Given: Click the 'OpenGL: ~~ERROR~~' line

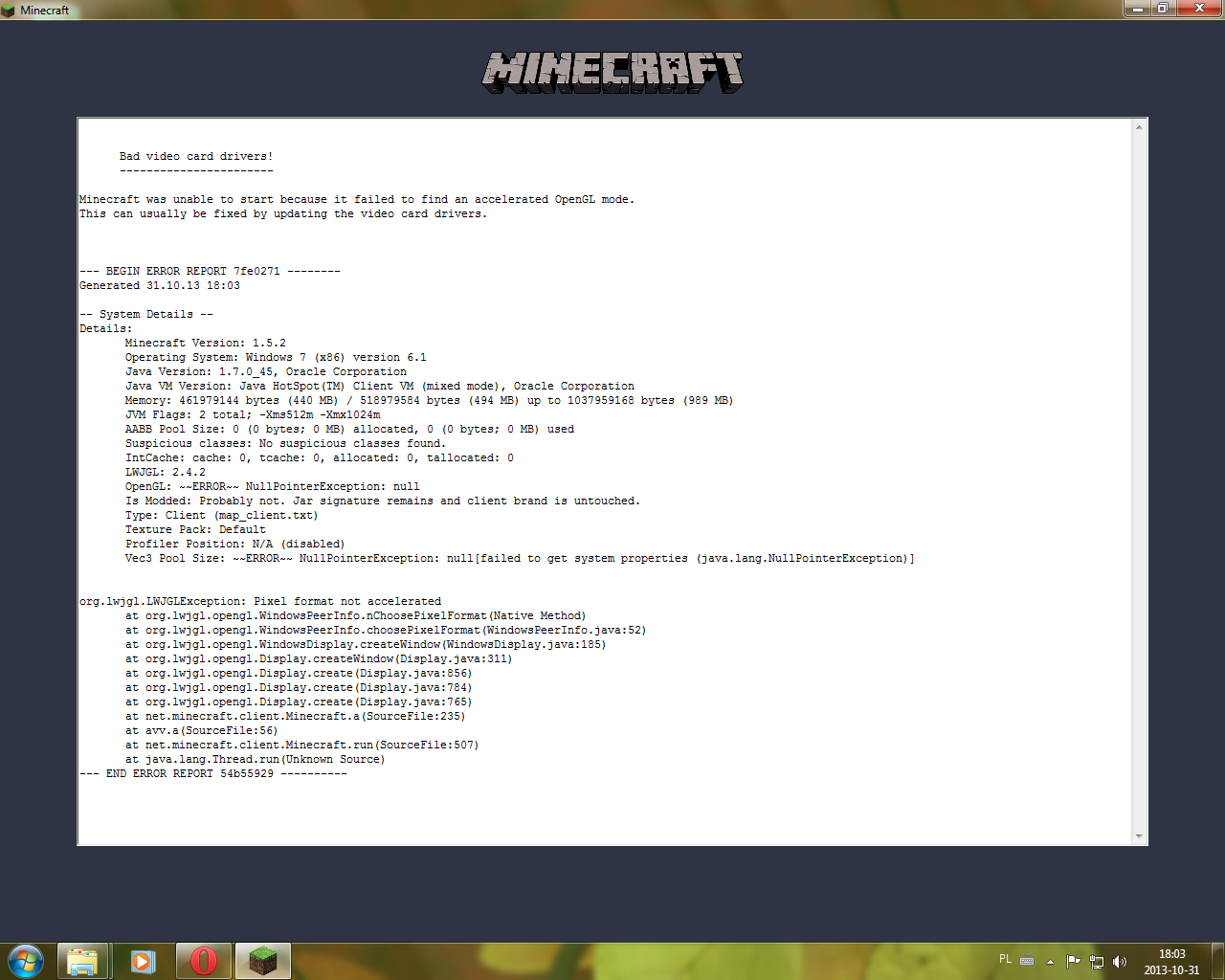Looking at the screenshot, I should click(273, 486).
